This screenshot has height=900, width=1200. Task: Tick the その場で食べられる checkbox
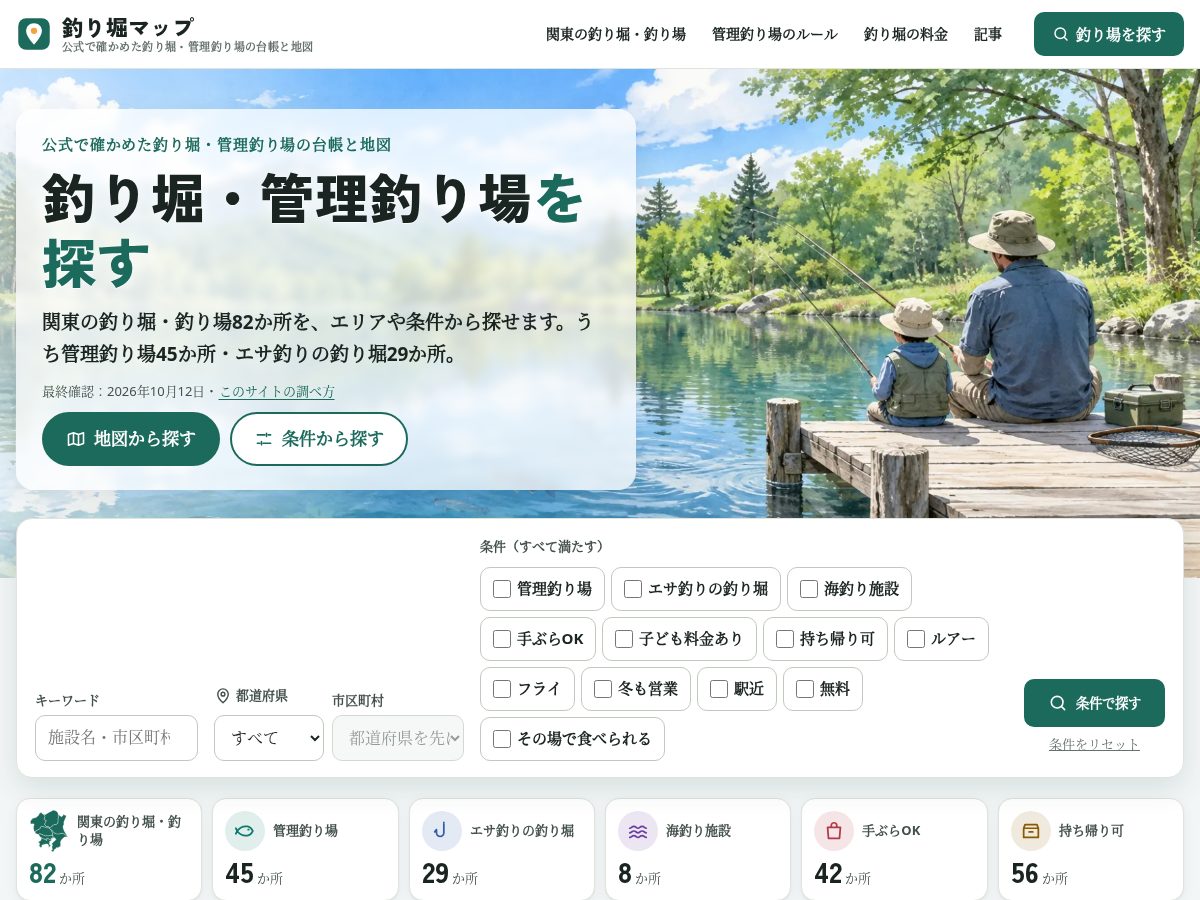coord(502,739)
